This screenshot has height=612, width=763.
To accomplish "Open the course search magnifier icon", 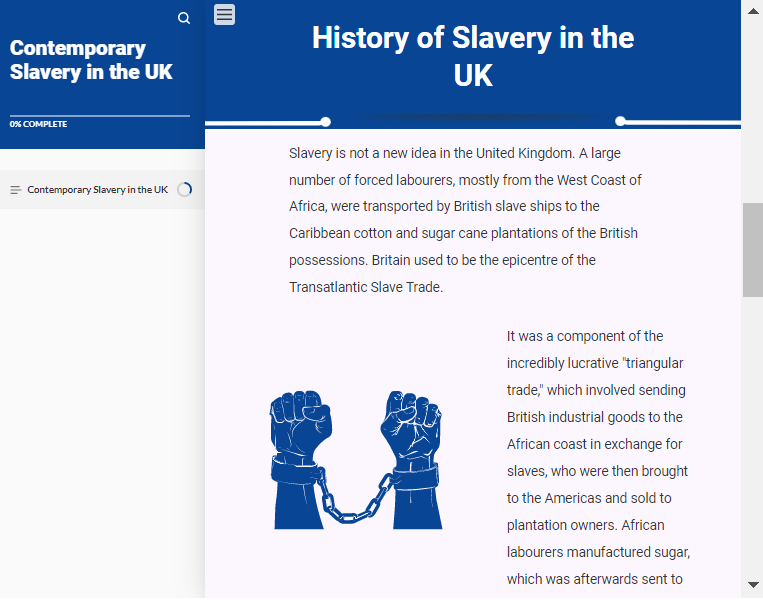I will point(183,18).
